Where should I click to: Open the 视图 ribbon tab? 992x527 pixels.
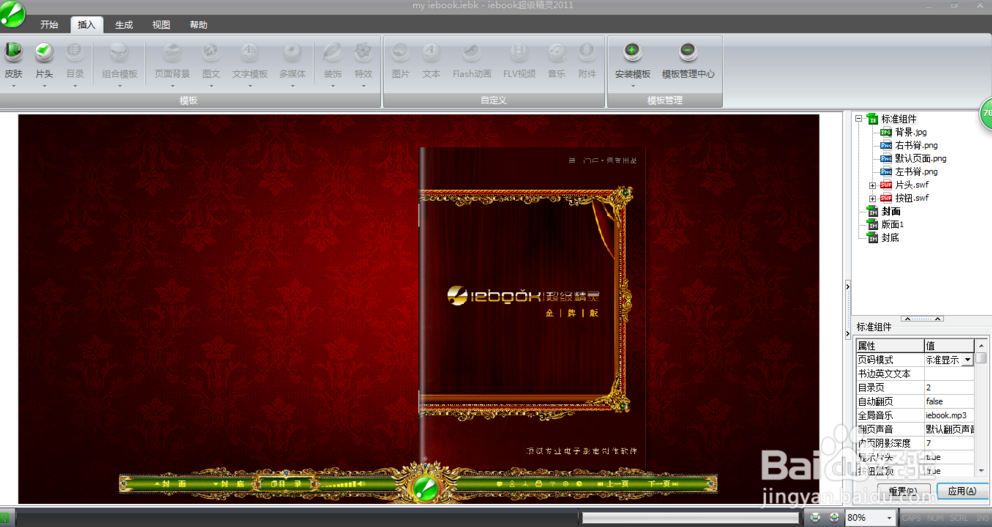coord(161,25)
